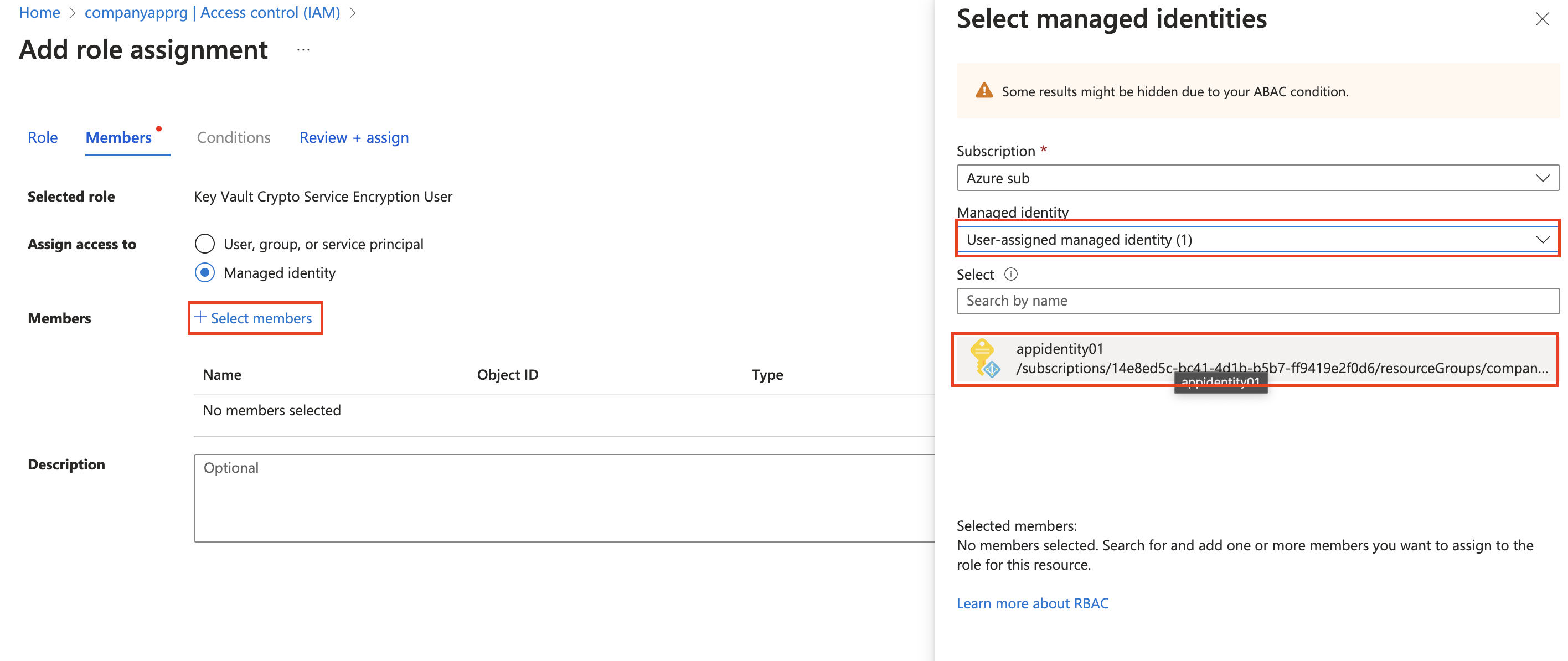Viewport: 1568px width, 661px height.
Task: Click the Search by name input field
Action: tap(1257, 301)
